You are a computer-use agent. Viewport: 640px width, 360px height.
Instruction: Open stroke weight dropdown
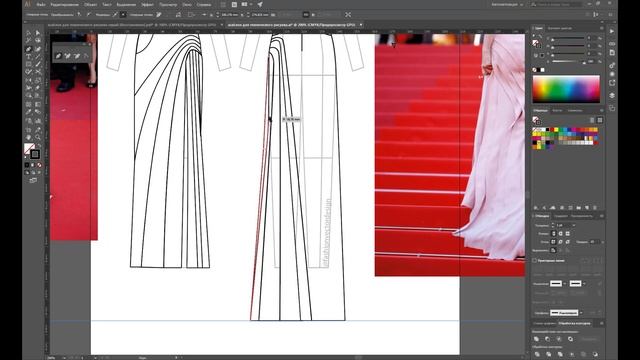pyautogui.click(x=573, y=225)
